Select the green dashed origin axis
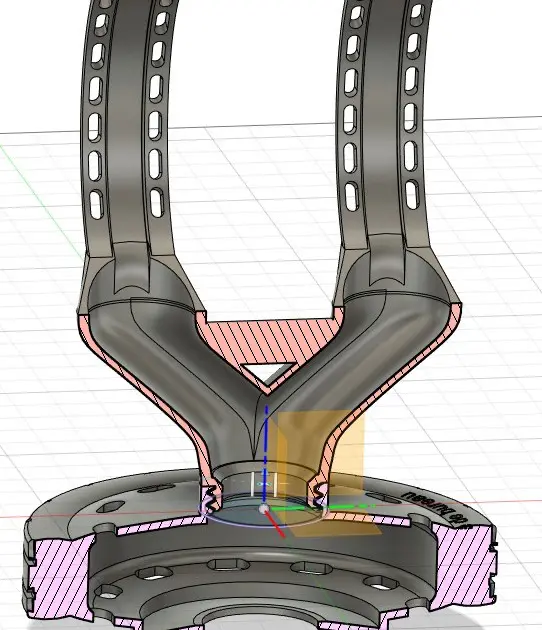The height and width of the screenshot is (630, 542). coord(321,507)
